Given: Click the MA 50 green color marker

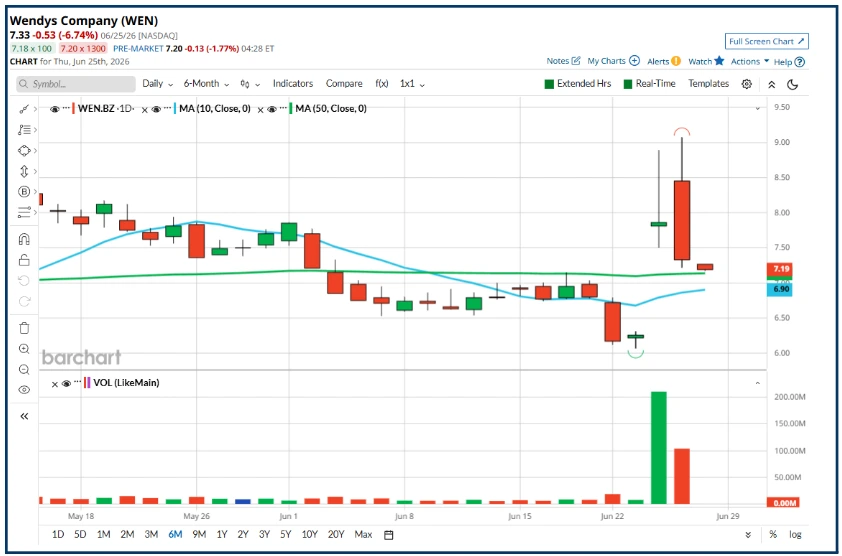Looking at the screenshot, I should click(291, 109).
